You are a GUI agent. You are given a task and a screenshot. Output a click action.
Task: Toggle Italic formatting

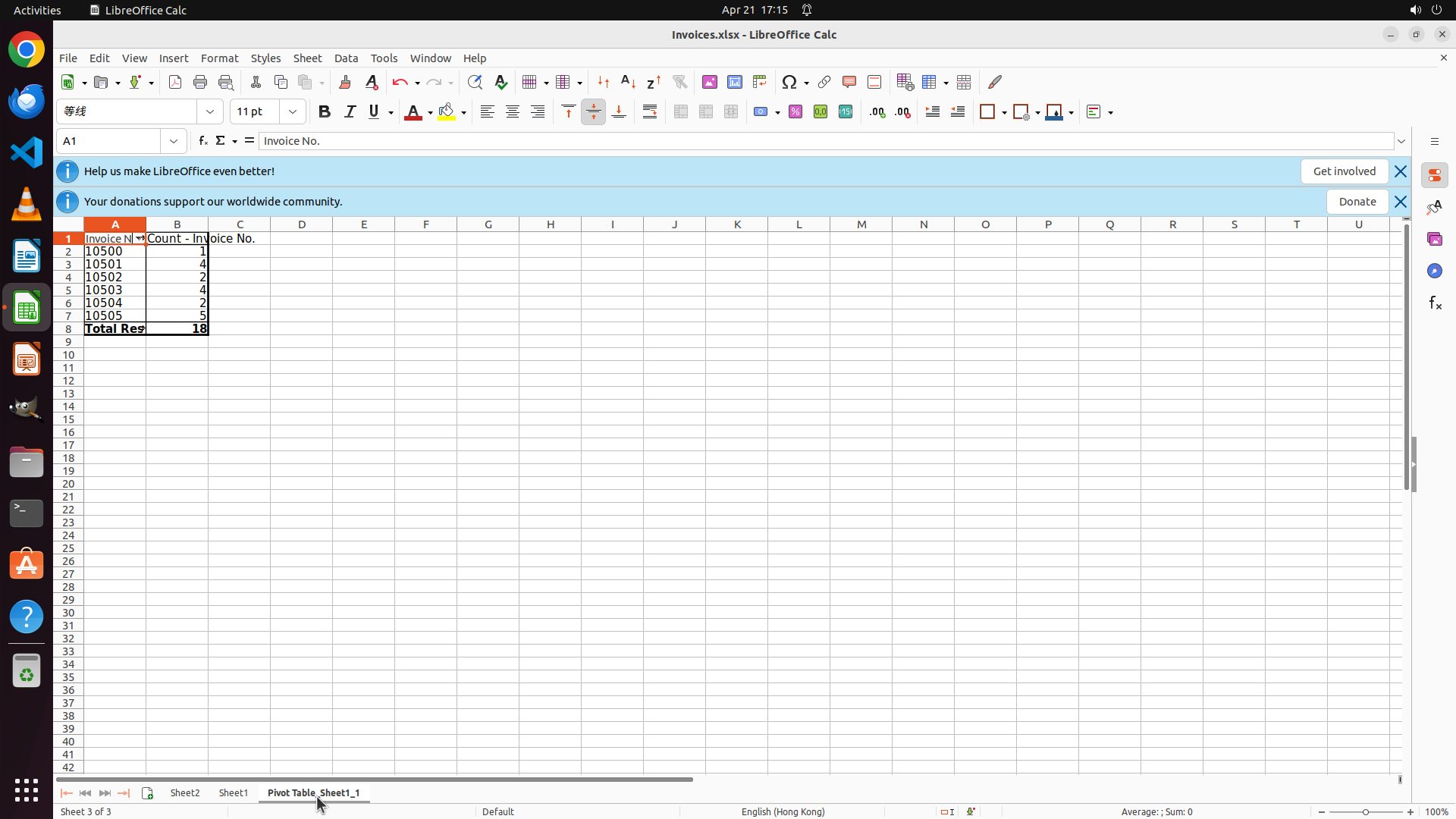[350, 111]
